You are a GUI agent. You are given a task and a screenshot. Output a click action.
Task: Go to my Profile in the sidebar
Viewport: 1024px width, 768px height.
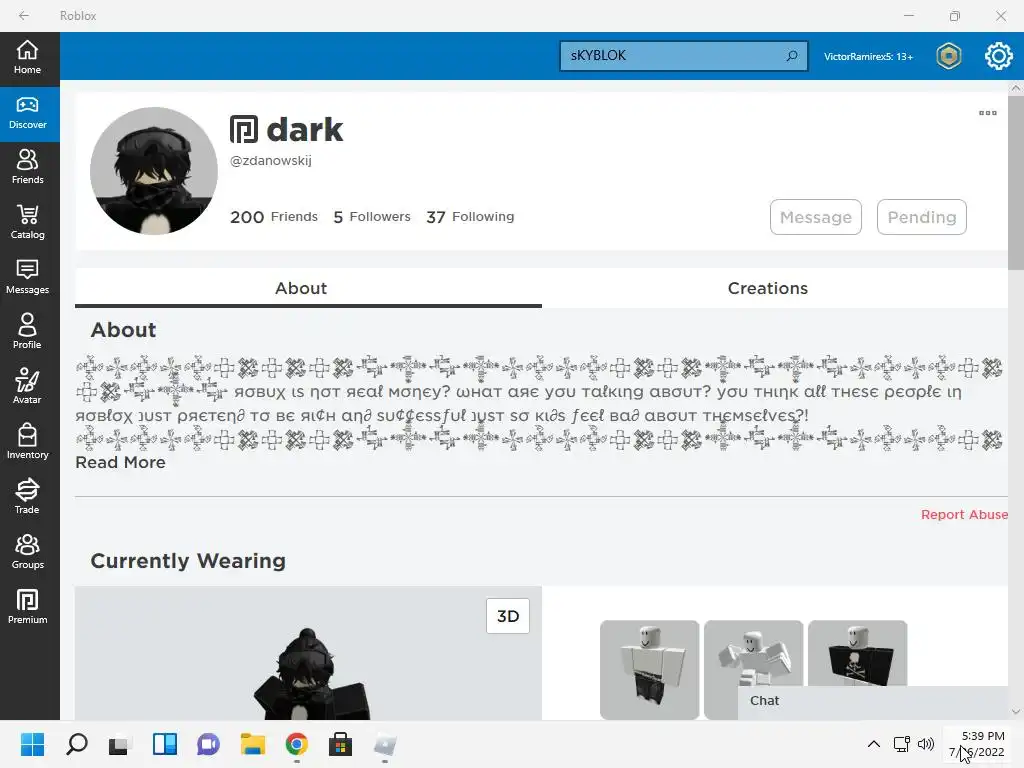(x=27, y=332)
